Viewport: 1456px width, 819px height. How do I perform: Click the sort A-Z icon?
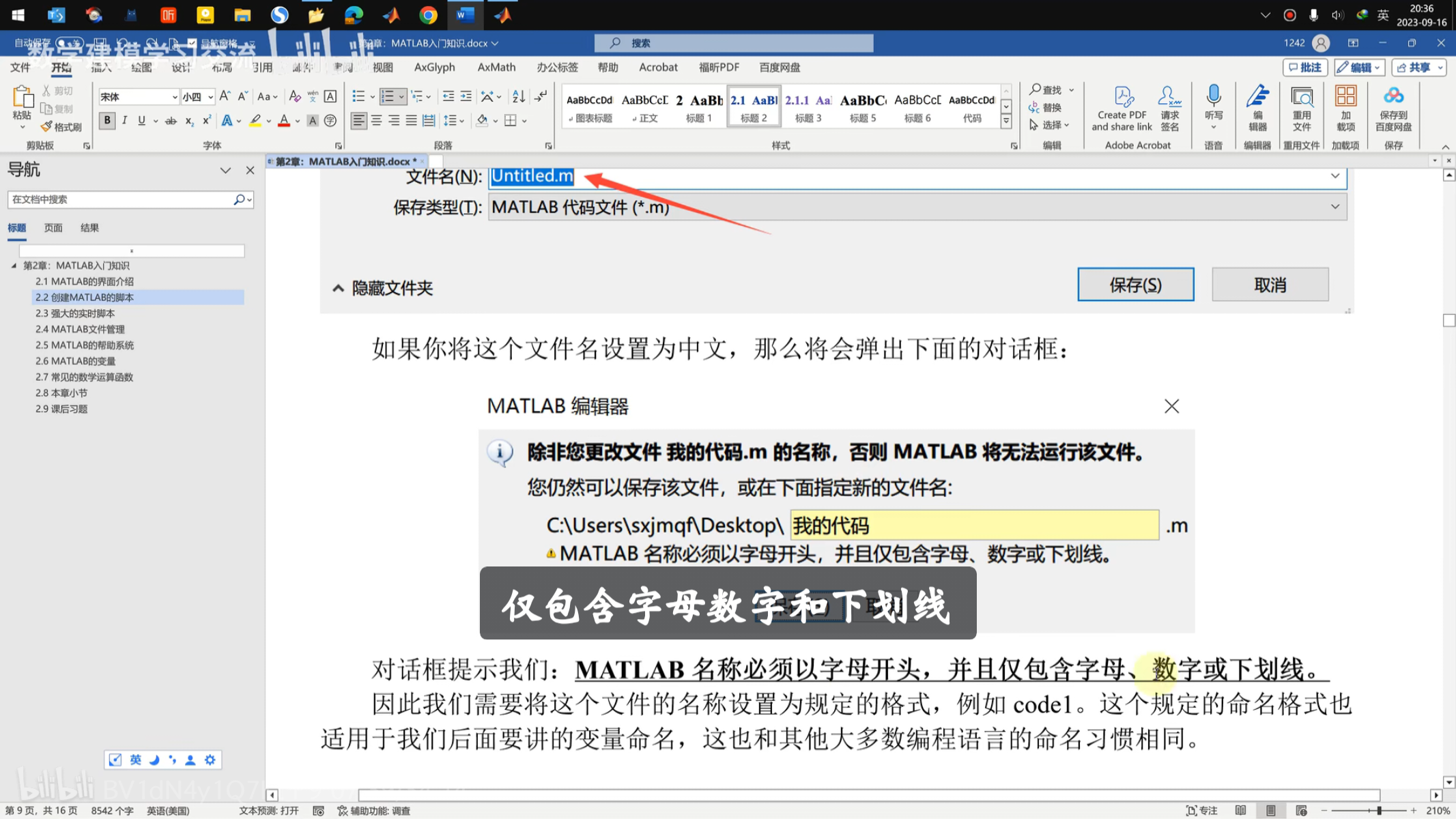(x=519, y=97)
